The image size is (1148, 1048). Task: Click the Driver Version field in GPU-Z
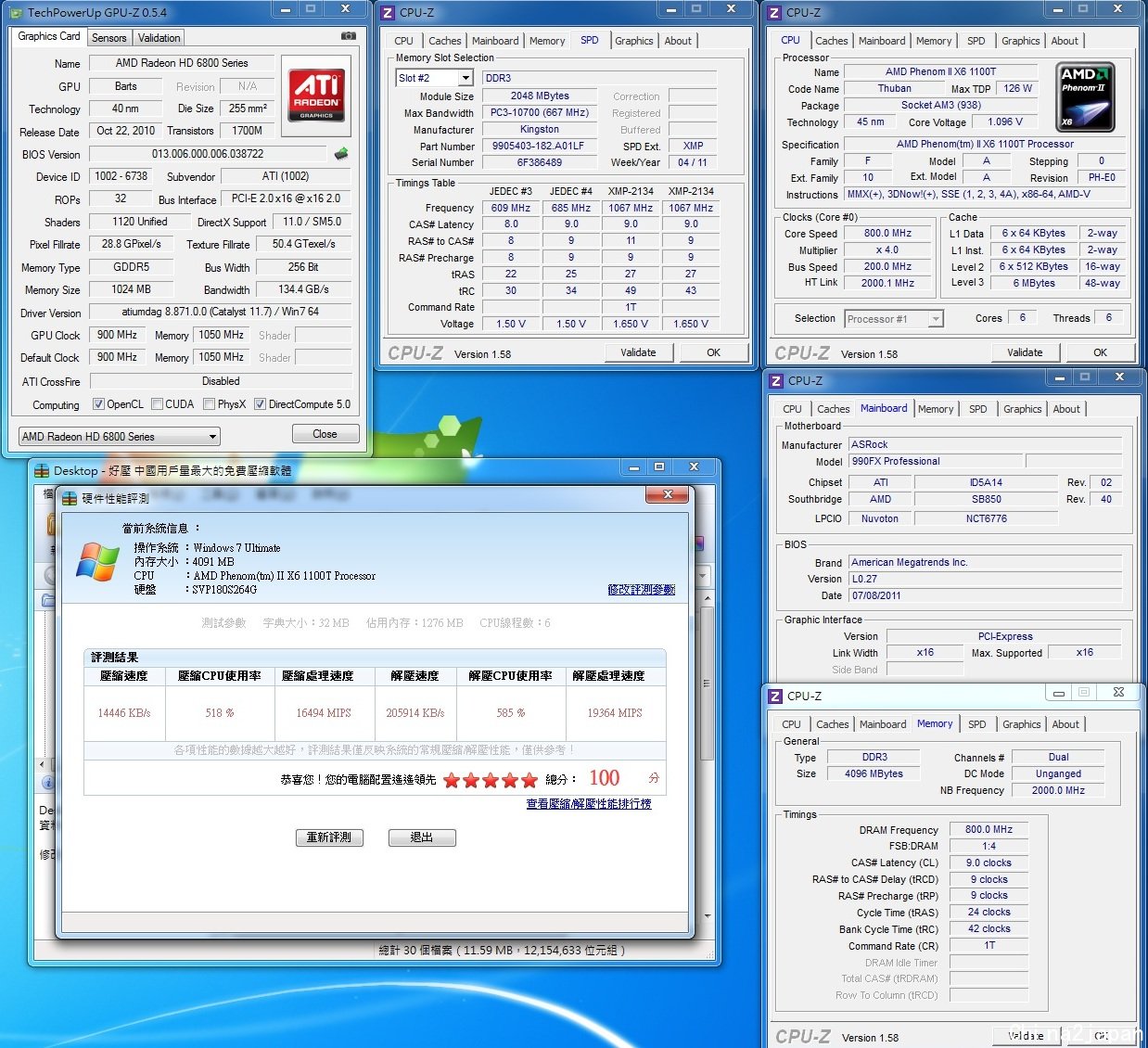click(220, 313)
